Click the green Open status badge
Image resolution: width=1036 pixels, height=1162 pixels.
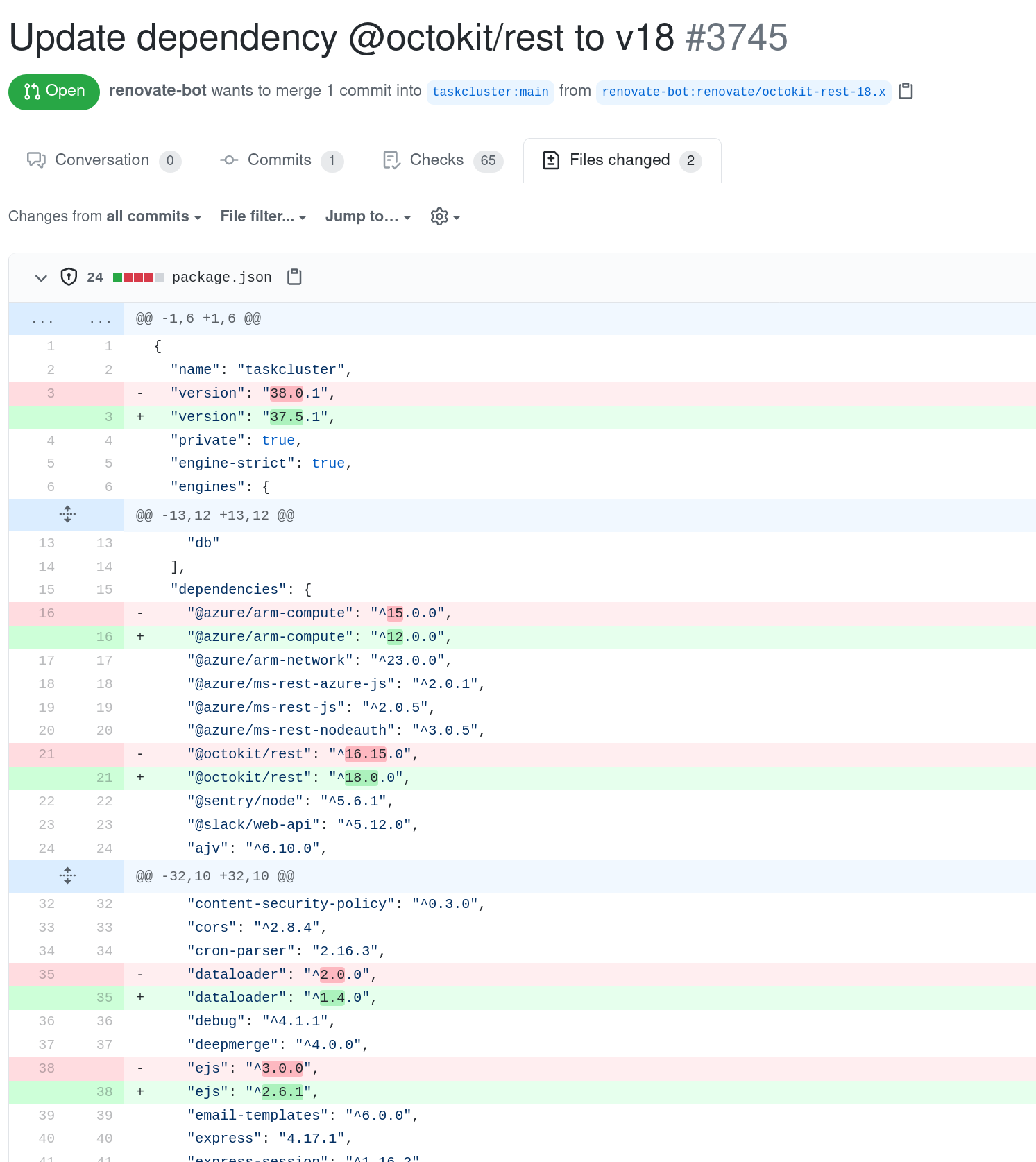point(54,92)
